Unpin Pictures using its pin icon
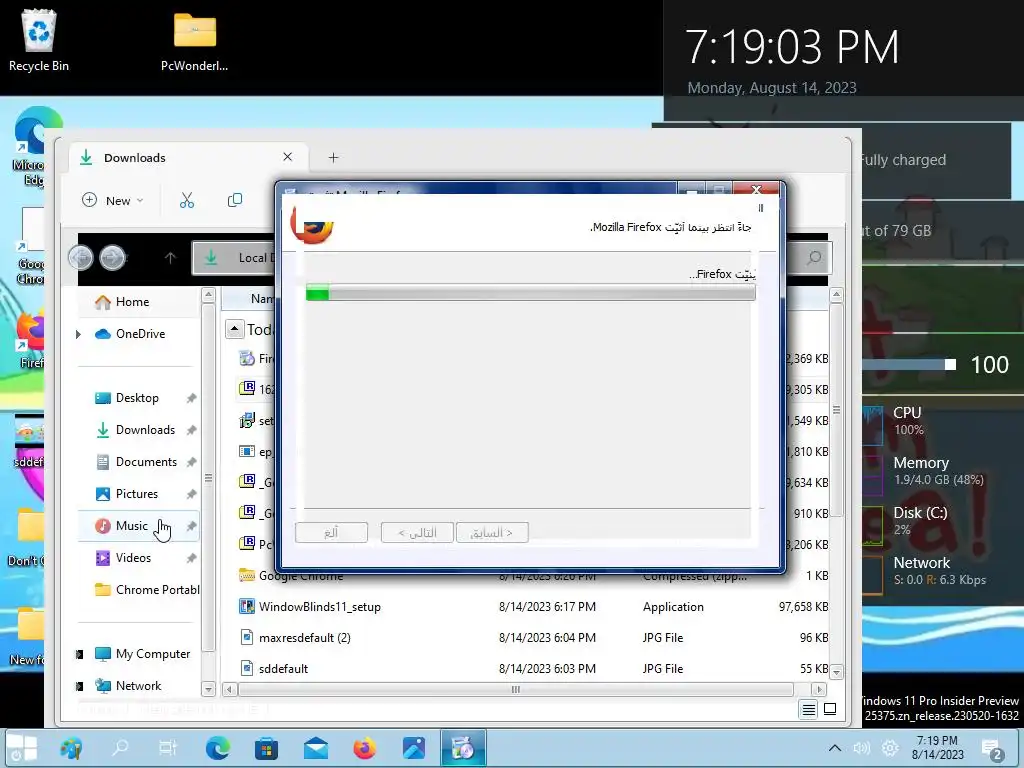Screen dimensions: 1024x768 click(191, 494)
